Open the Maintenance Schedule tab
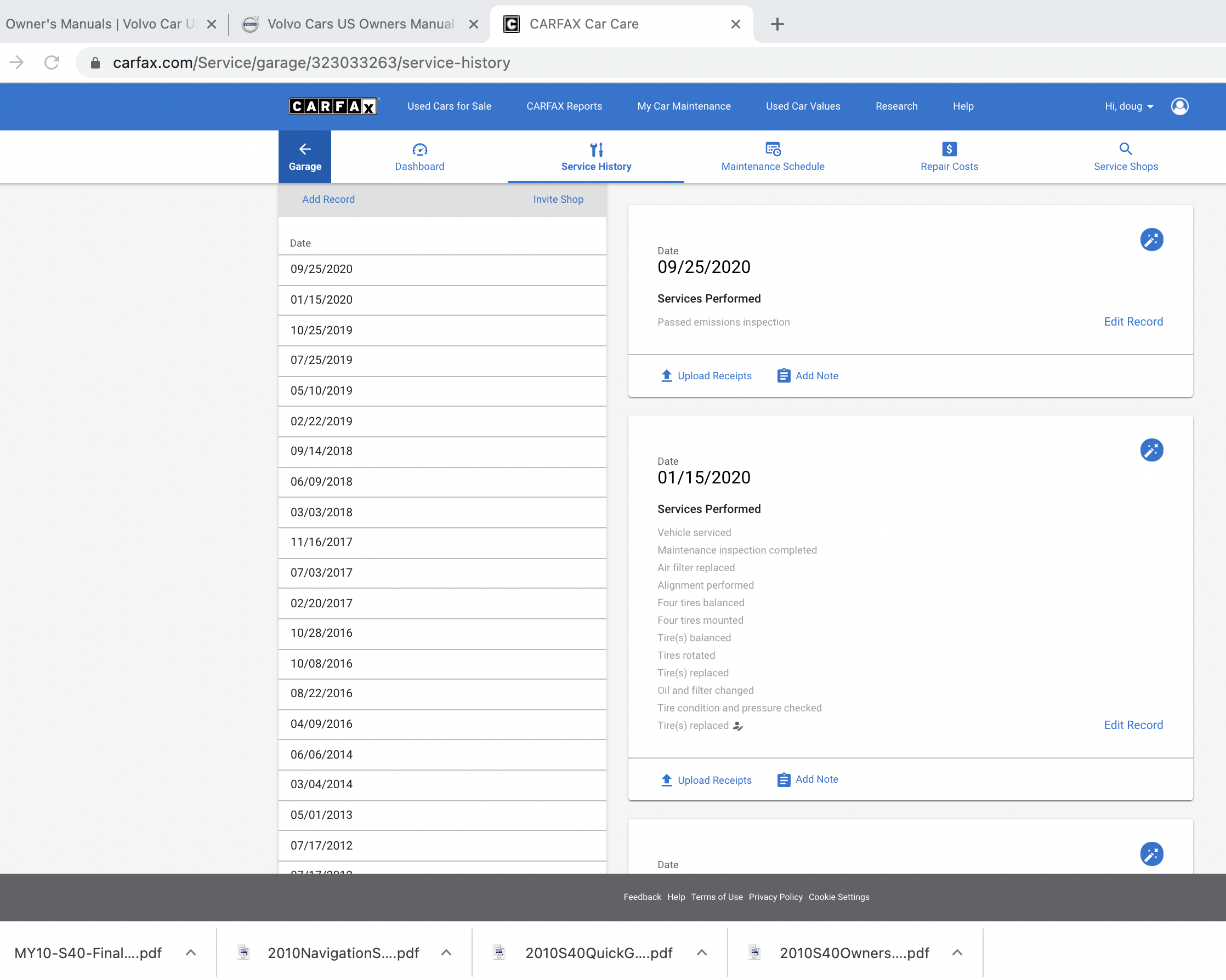1226x980 pixels. 773,157
